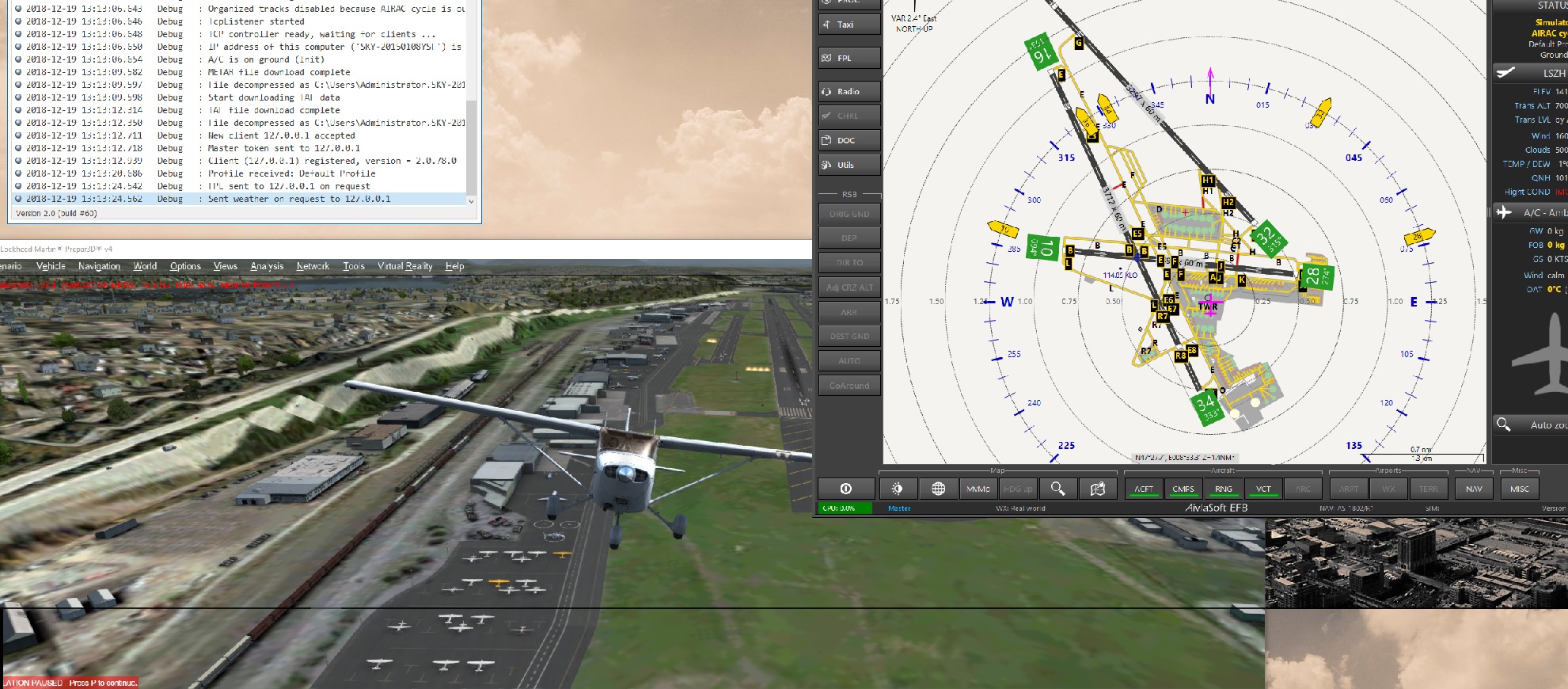Open the Navigation menu
Viewport: 1568px width, 689px height.
coord(99,266)
